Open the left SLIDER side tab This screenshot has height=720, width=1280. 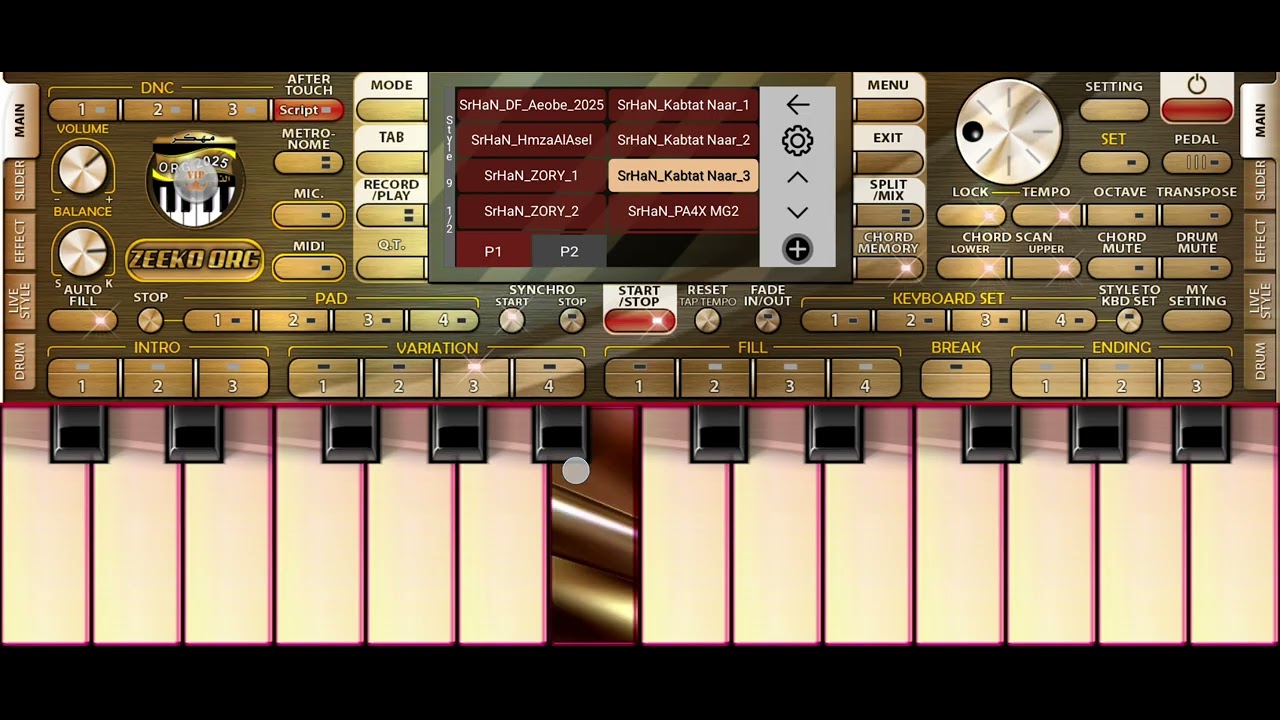point(20,181)
